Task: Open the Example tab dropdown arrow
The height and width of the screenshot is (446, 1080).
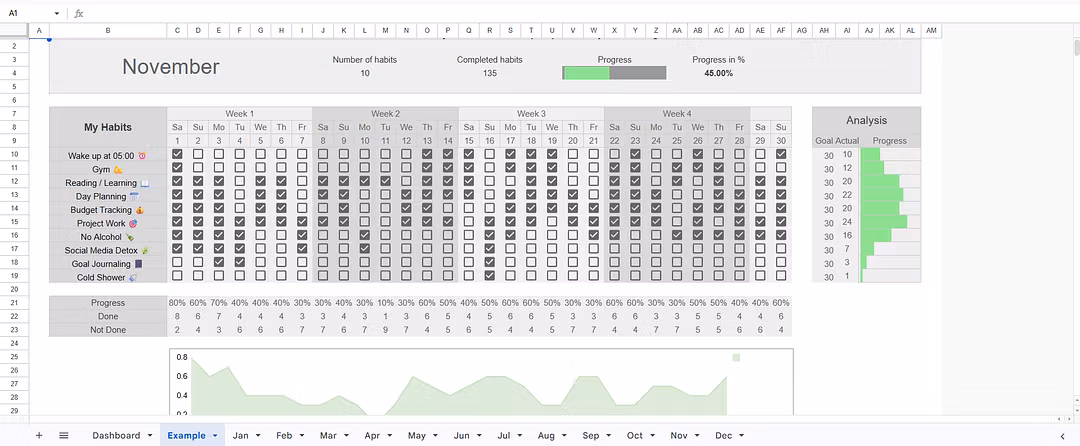Action: (215, 436)
